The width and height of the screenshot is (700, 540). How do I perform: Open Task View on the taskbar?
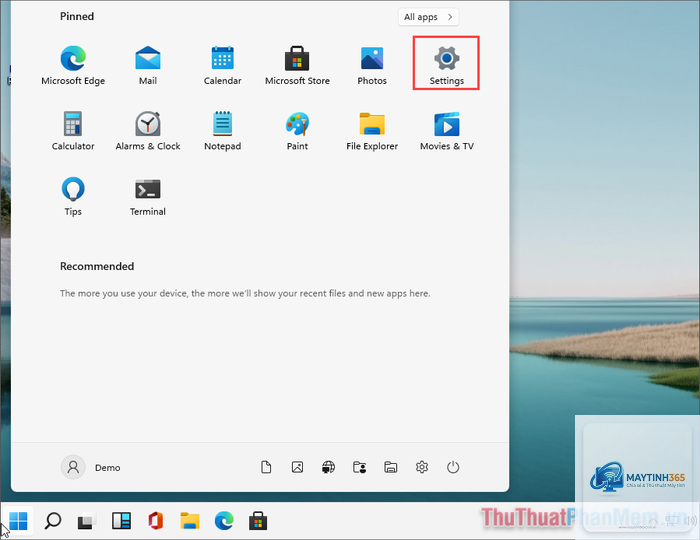pos(87,521)
